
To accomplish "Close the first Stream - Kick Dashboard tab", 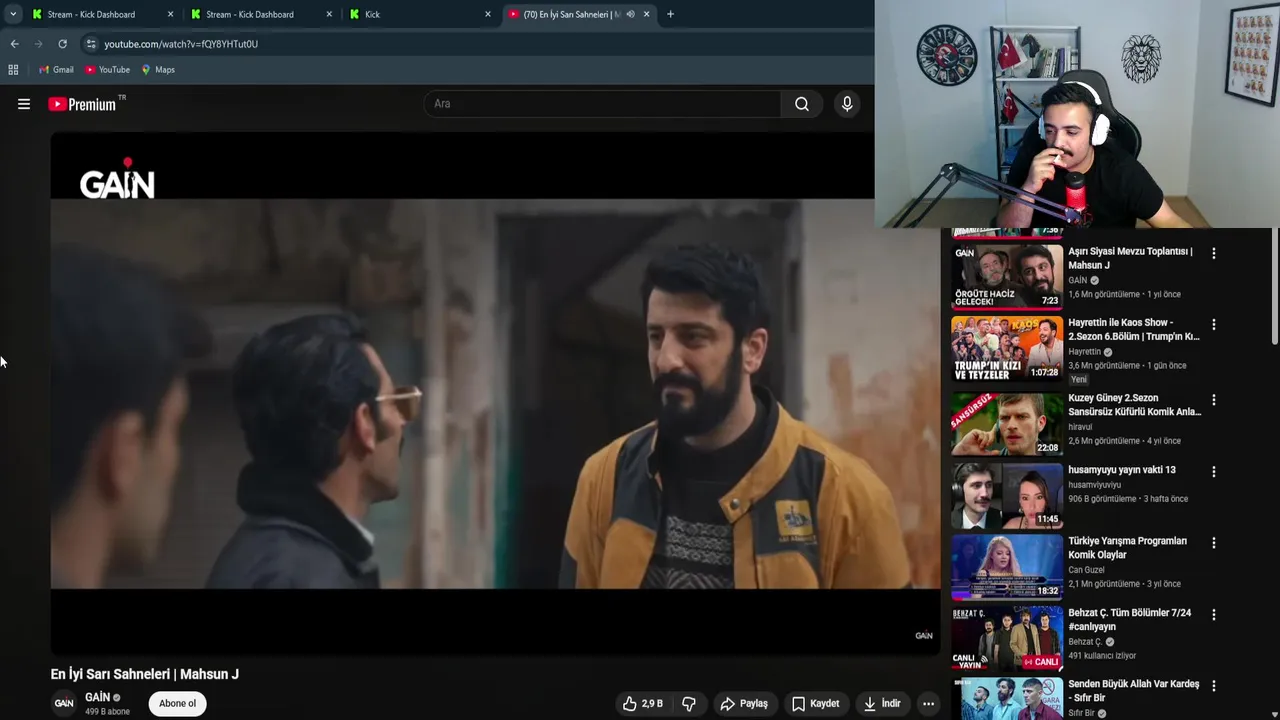I will point(171,14).
